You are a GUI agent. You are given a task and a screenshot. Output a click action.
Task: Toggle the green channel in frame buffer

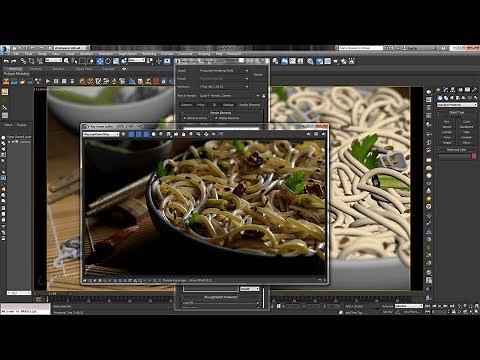[x=139, y=134]
